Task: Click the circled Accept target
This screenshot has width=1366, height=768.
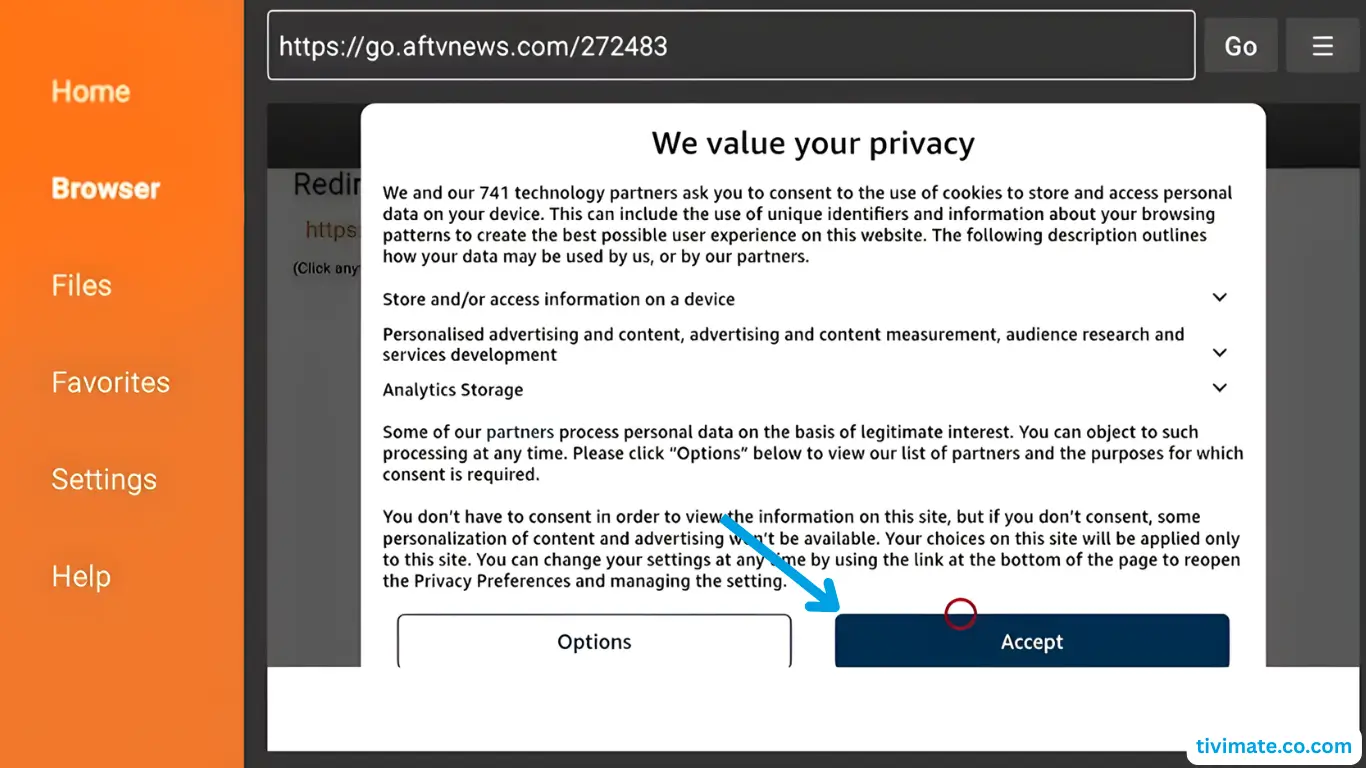Action: [x=960, y=613]
